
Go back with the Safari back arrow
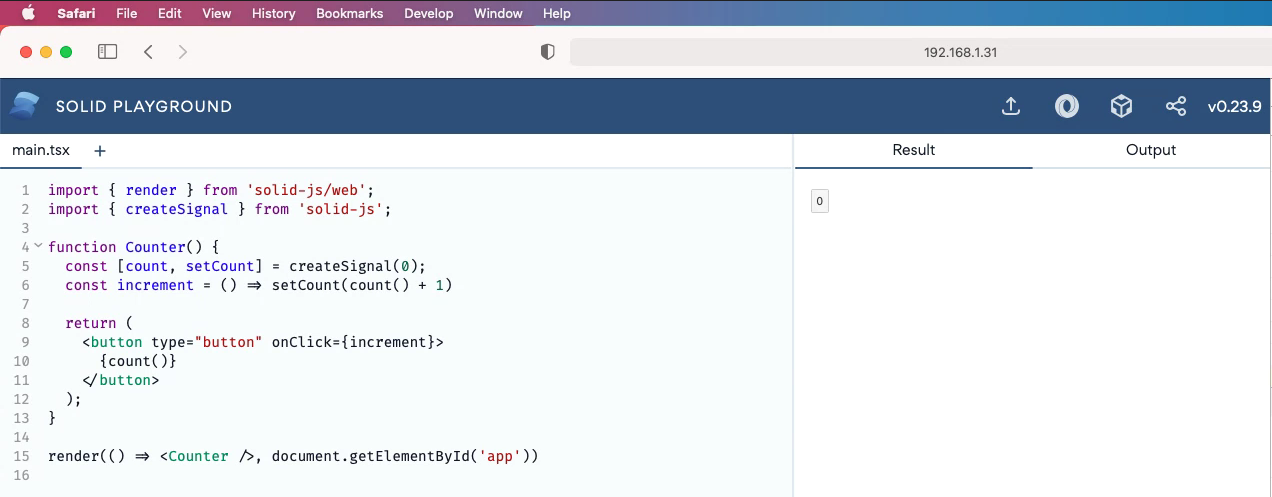148,52
